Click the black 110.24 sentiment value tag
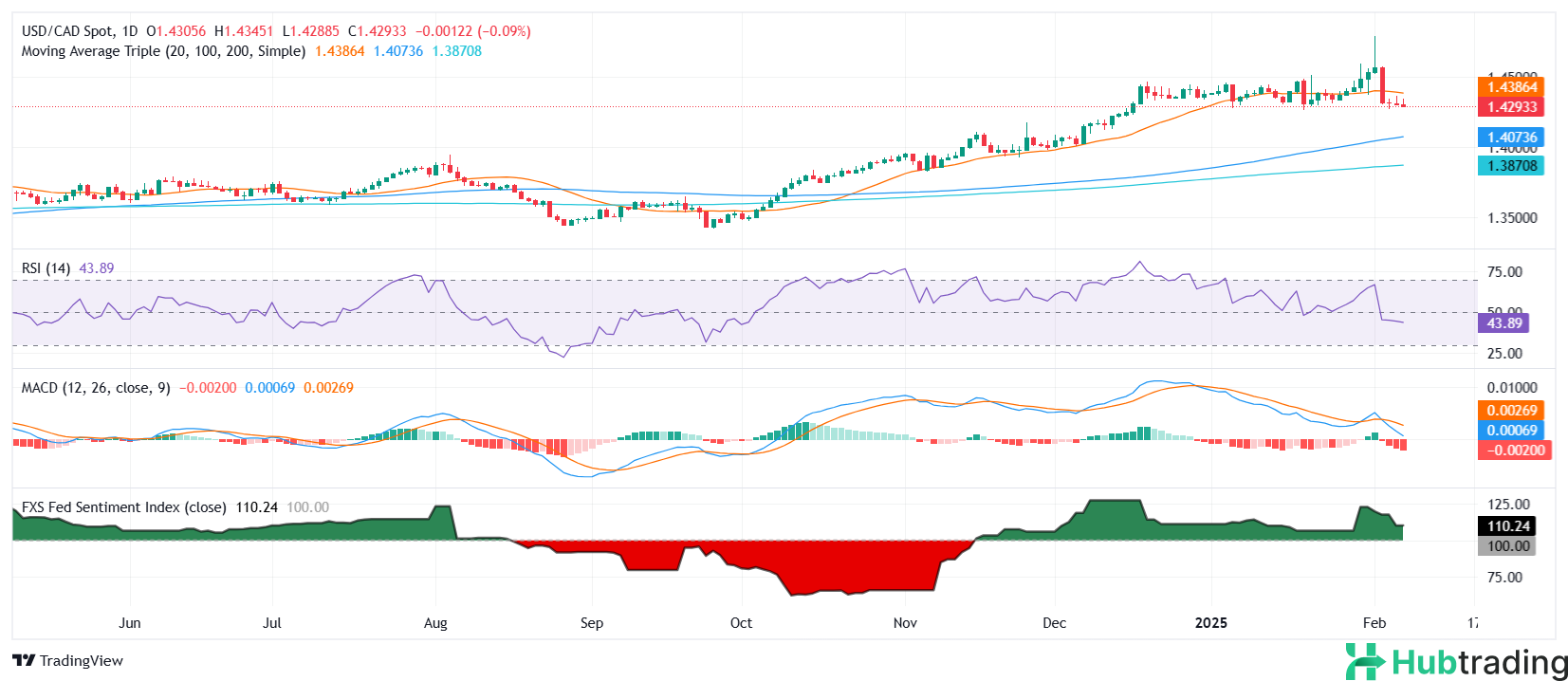This screenshot has height=681, width=1568. pyautogui.click(x=1507, y=526)
